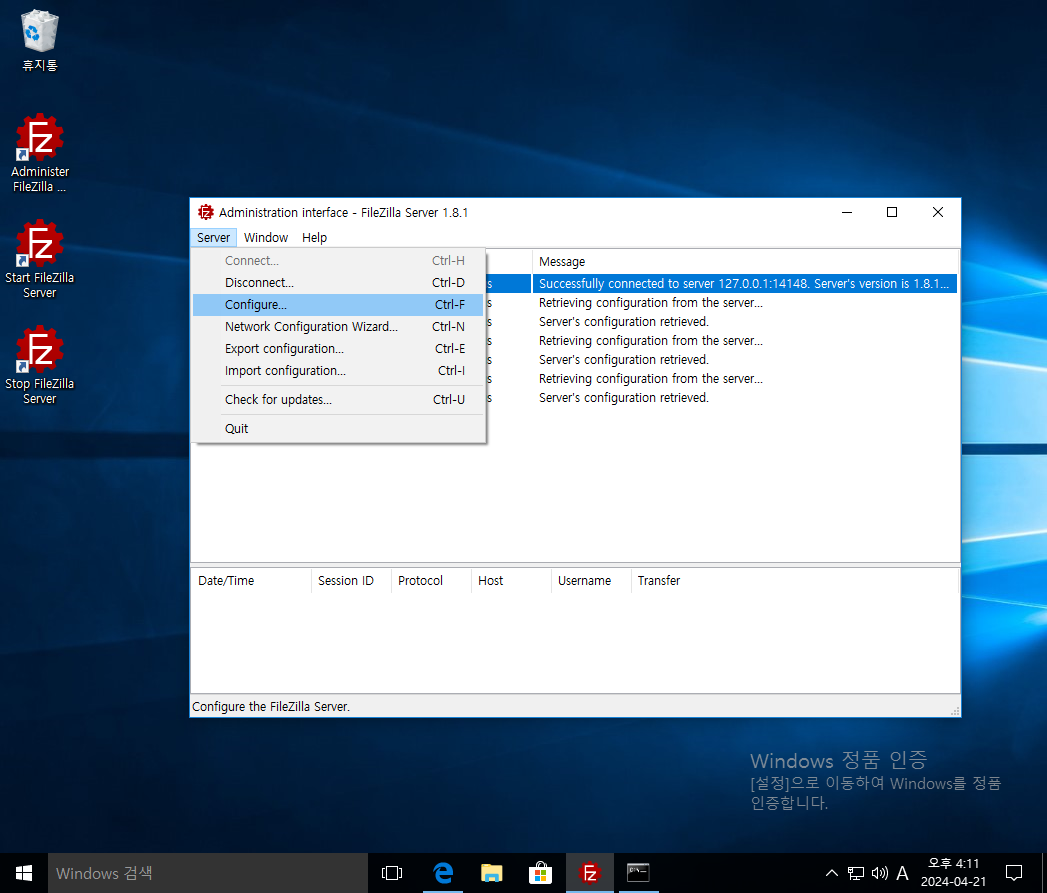Open the Window menu
Screen dimensions: 1047x893
(x=266, y=238)
